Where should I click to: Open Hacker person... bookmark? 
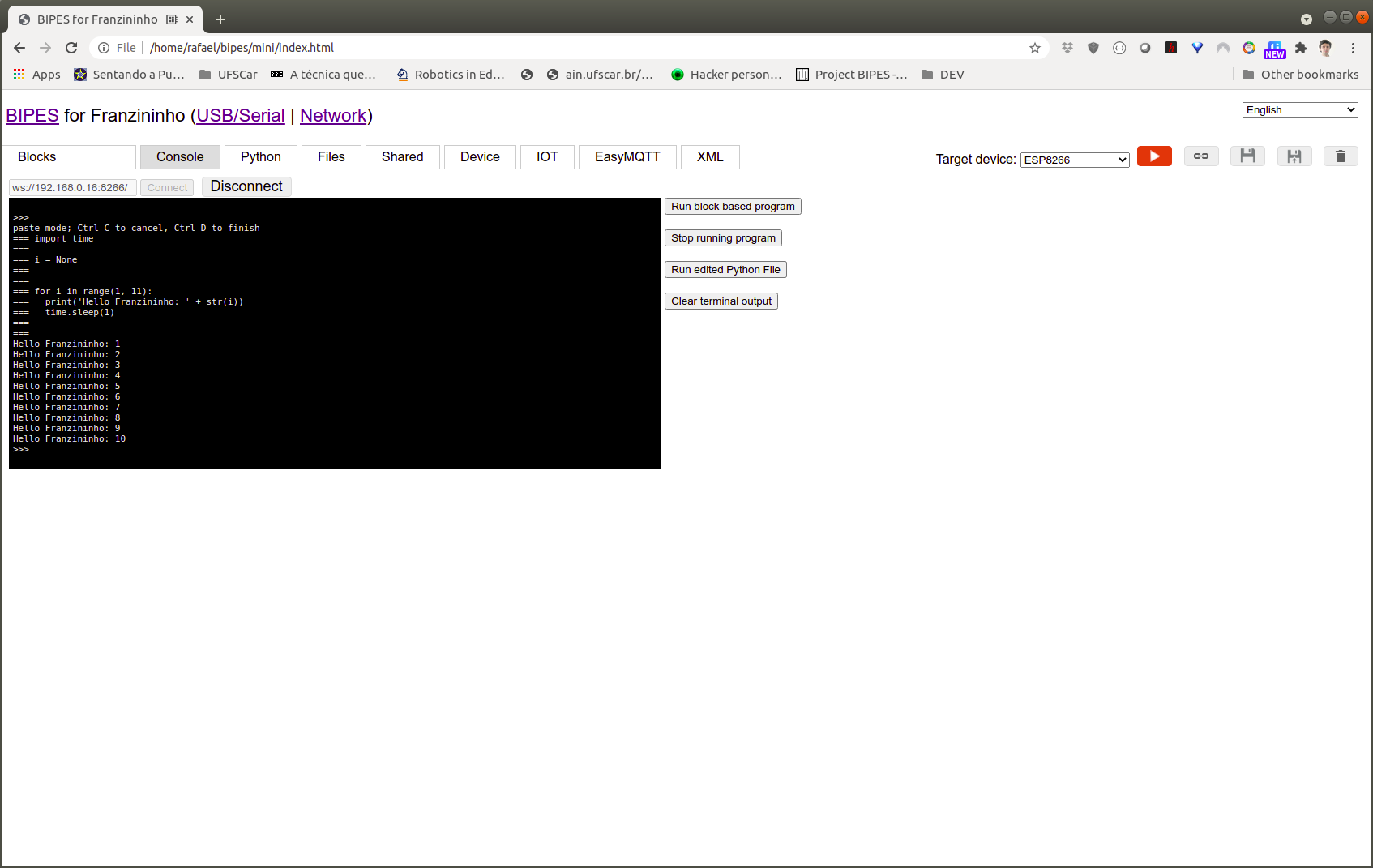tap(727, 75)
